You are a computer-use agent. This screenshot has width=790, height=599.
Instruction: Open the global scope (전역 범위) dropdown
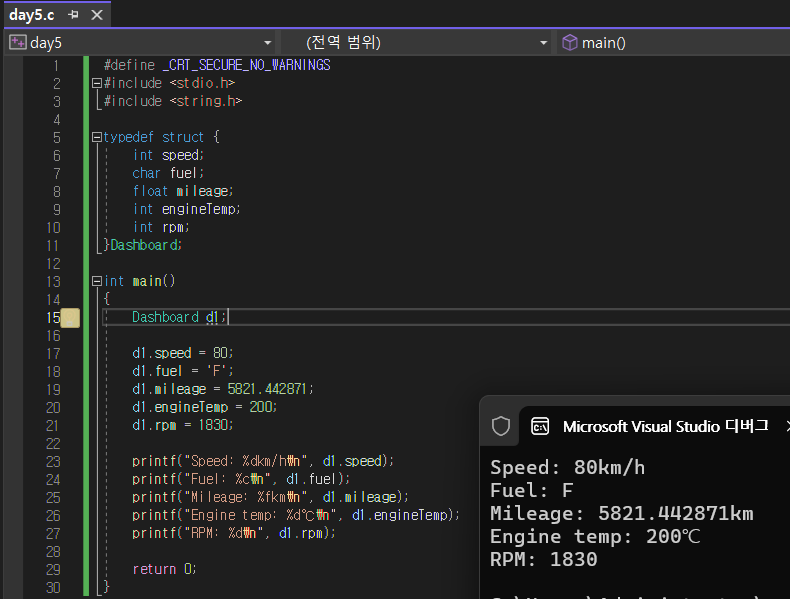tap(543, 43)
